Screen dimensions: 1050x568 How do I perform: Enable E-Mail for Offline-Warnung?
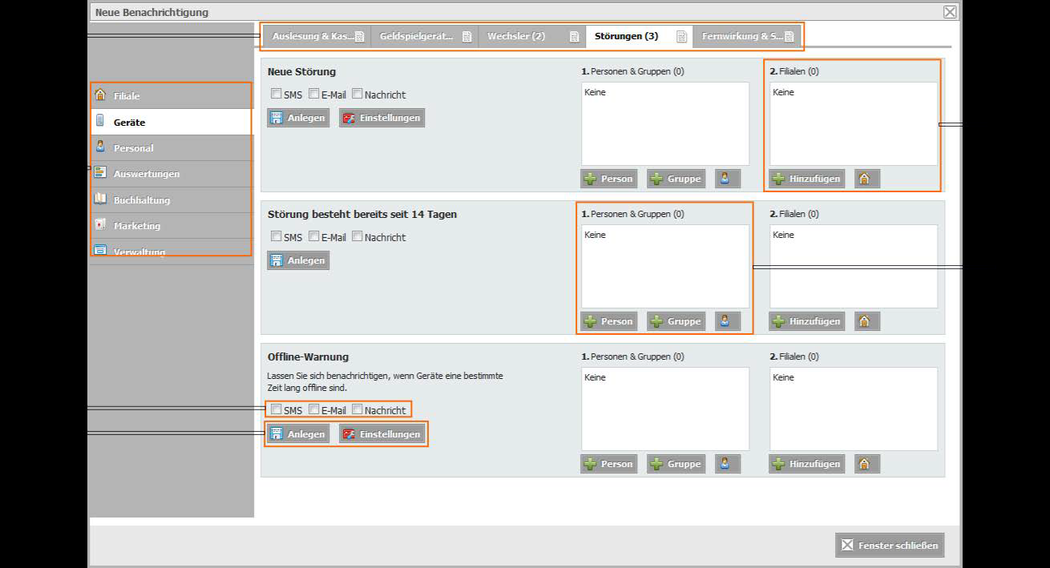(313, 409)
